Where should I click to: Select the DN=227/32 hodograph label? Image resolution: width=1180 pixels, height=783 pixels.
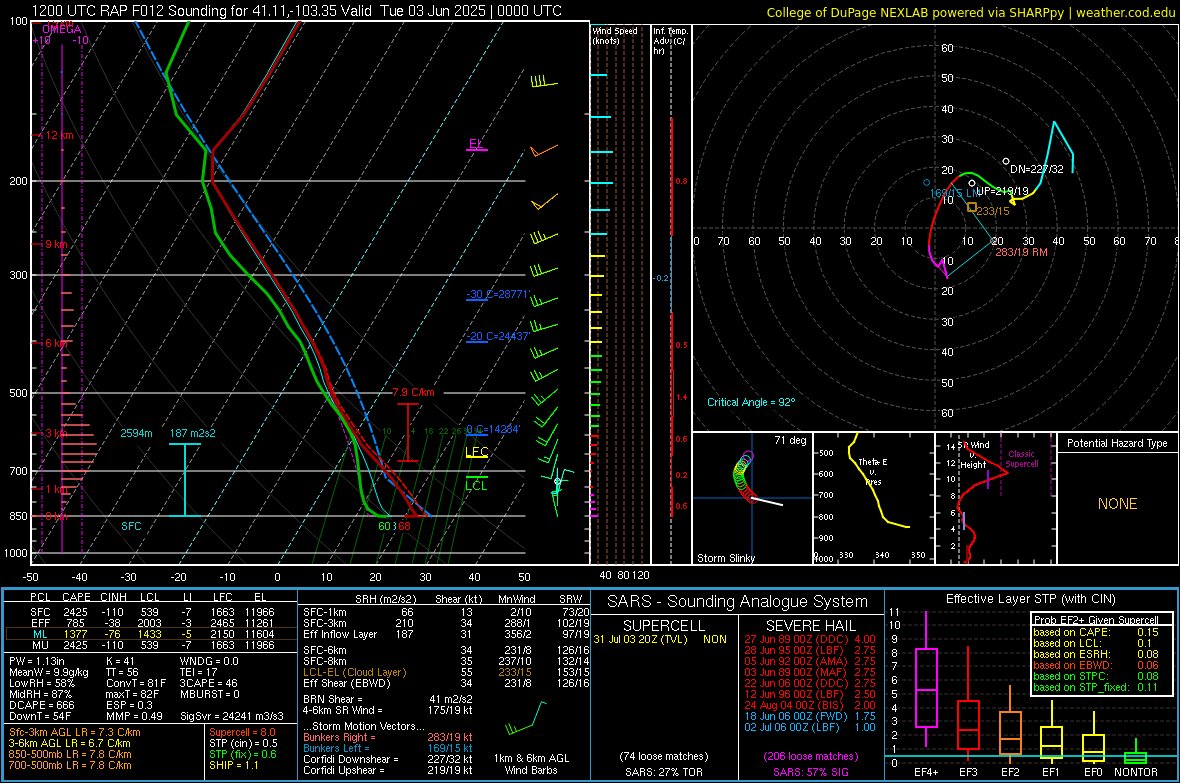pos(1036,169)
